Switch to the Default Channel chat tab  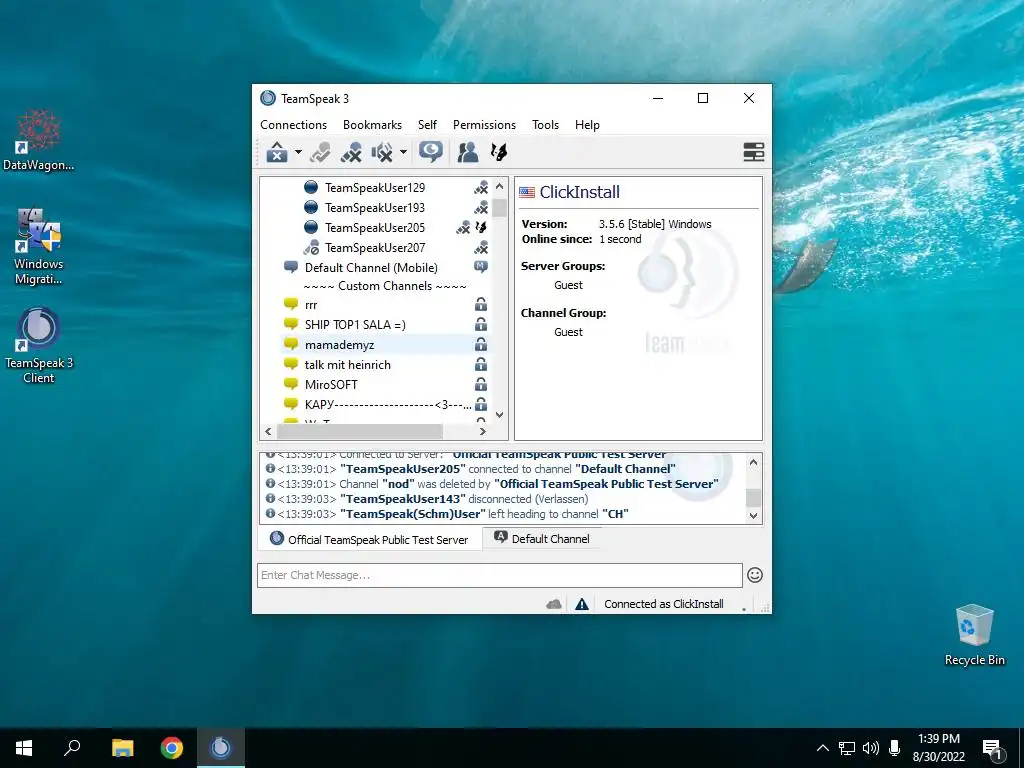542,539
